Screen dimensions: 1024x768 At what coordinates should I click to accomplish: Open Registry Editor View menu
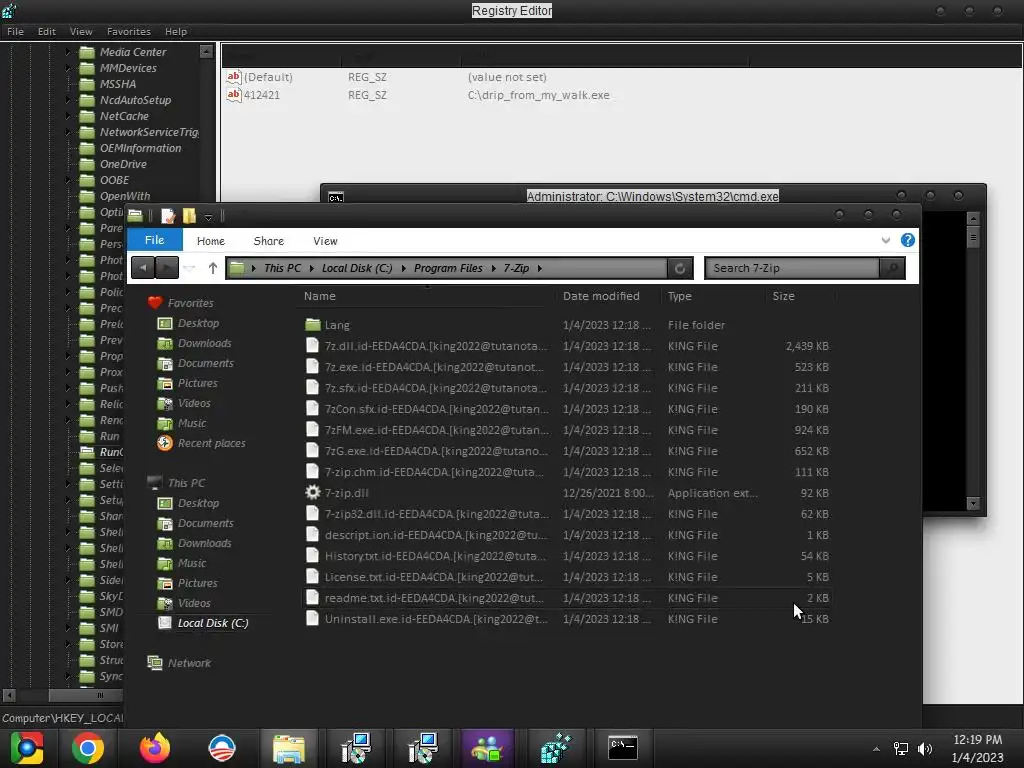point(81,31)
